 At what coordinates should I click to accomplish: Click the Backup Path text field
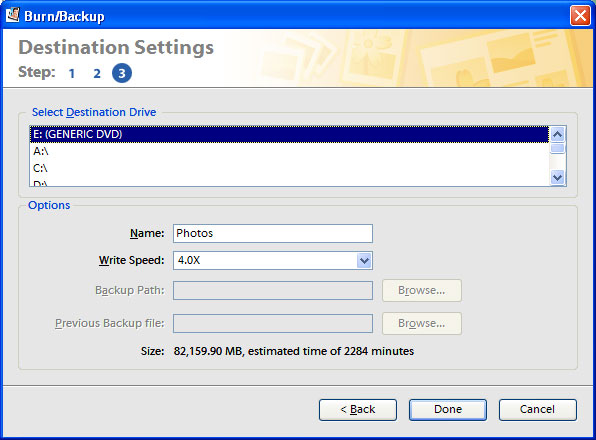point(273,291)
